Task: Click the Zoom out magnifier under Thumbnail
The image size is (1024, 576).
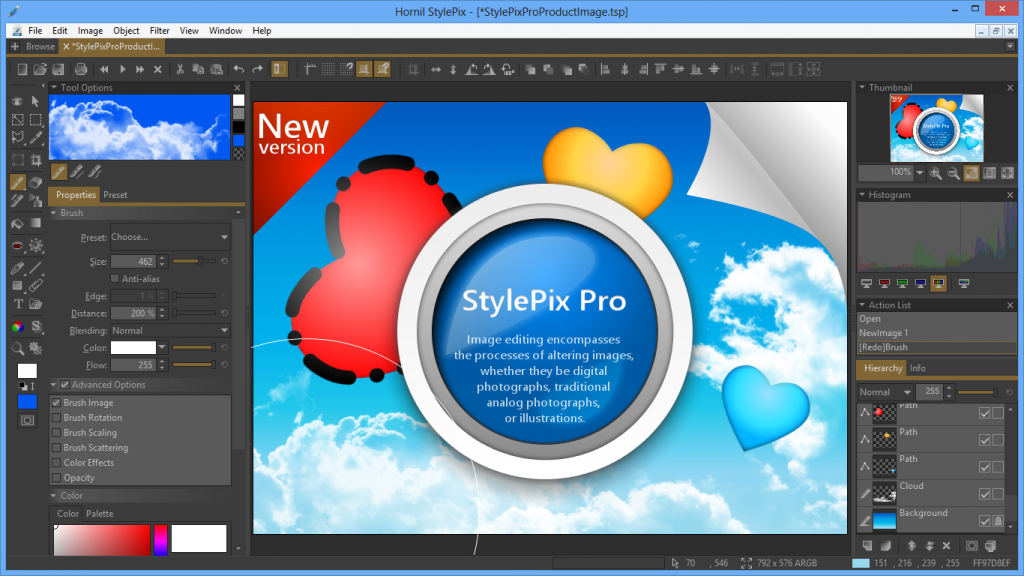Action: 953,173
